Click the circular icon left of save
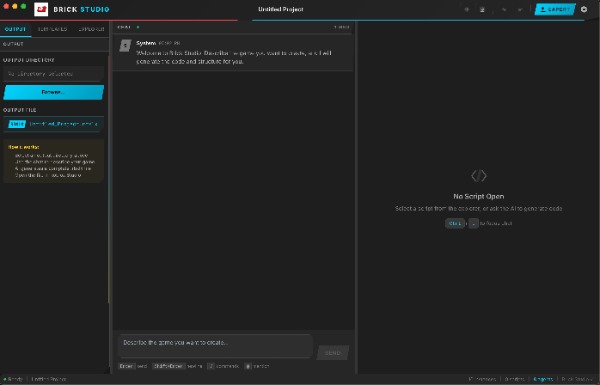 [x=467, y=9]
